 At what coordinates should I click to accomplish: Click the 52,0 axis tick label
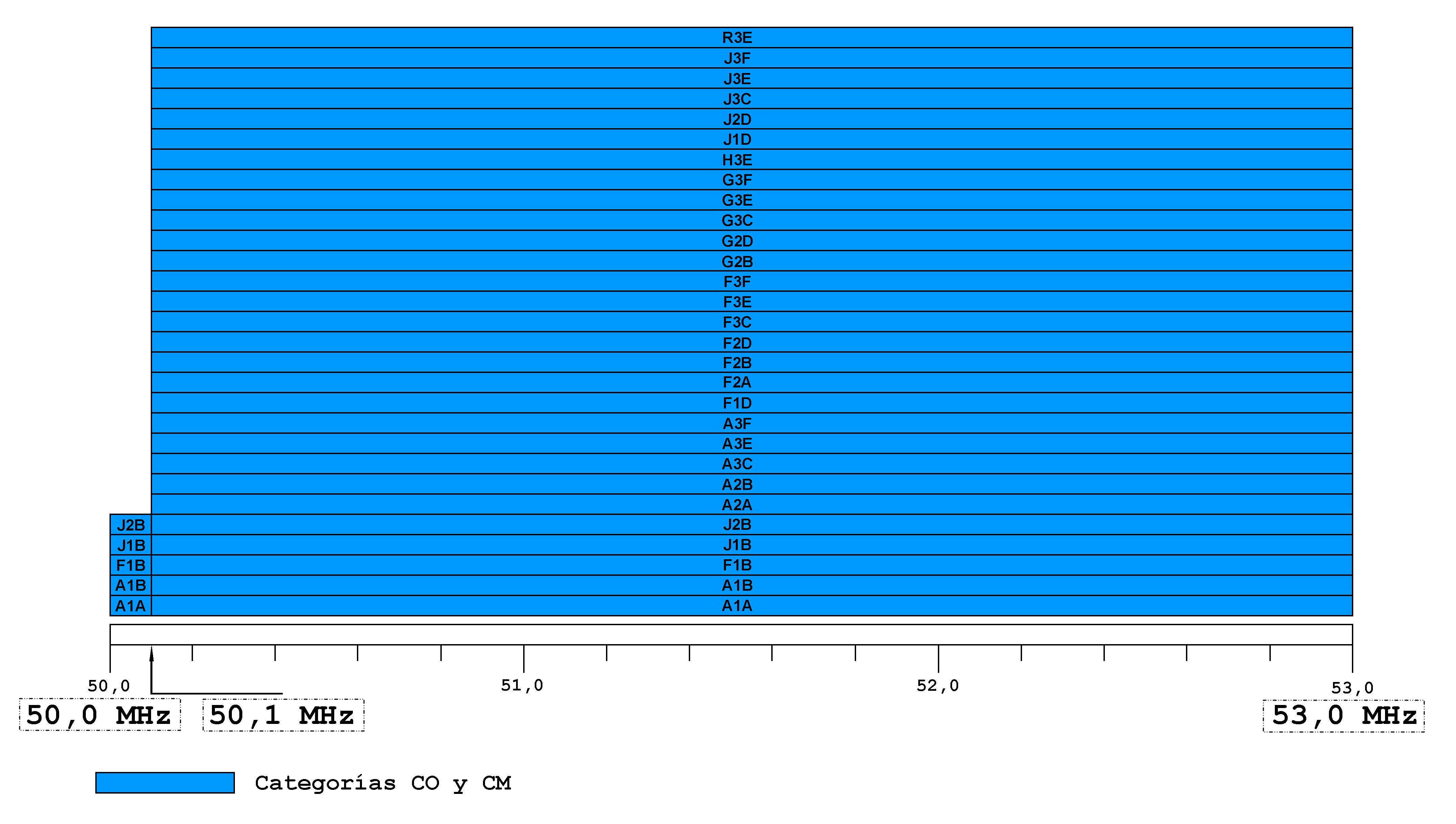click(937, 686)
